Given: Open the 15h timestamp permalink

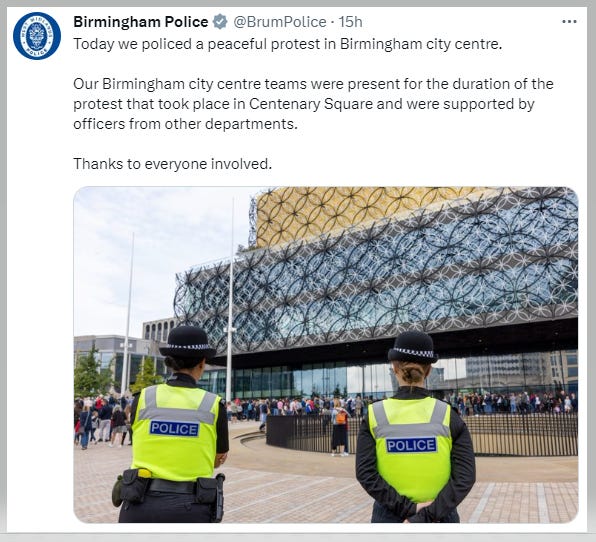Looking at the screenshot, I should tap(350, 22).
